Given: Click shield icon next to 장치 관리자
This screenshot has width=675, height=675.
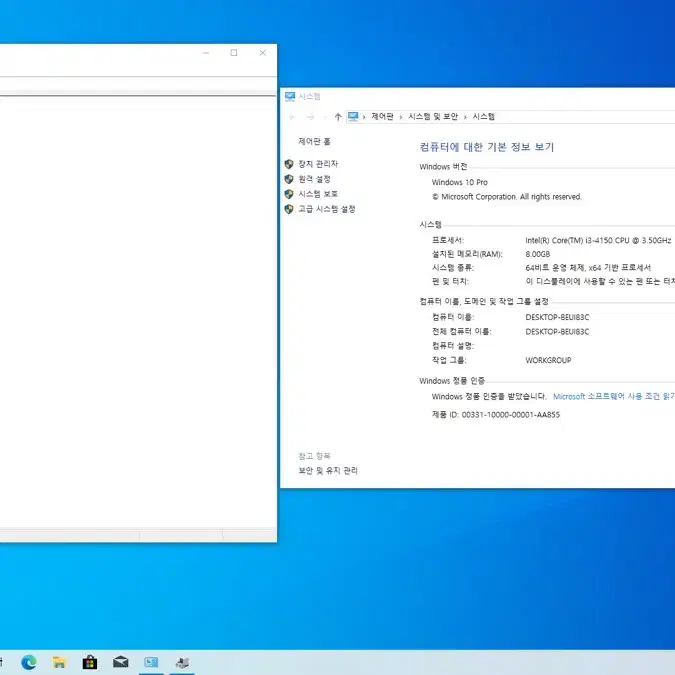Looking at the screenshot, I should click(x=289, y=164).
